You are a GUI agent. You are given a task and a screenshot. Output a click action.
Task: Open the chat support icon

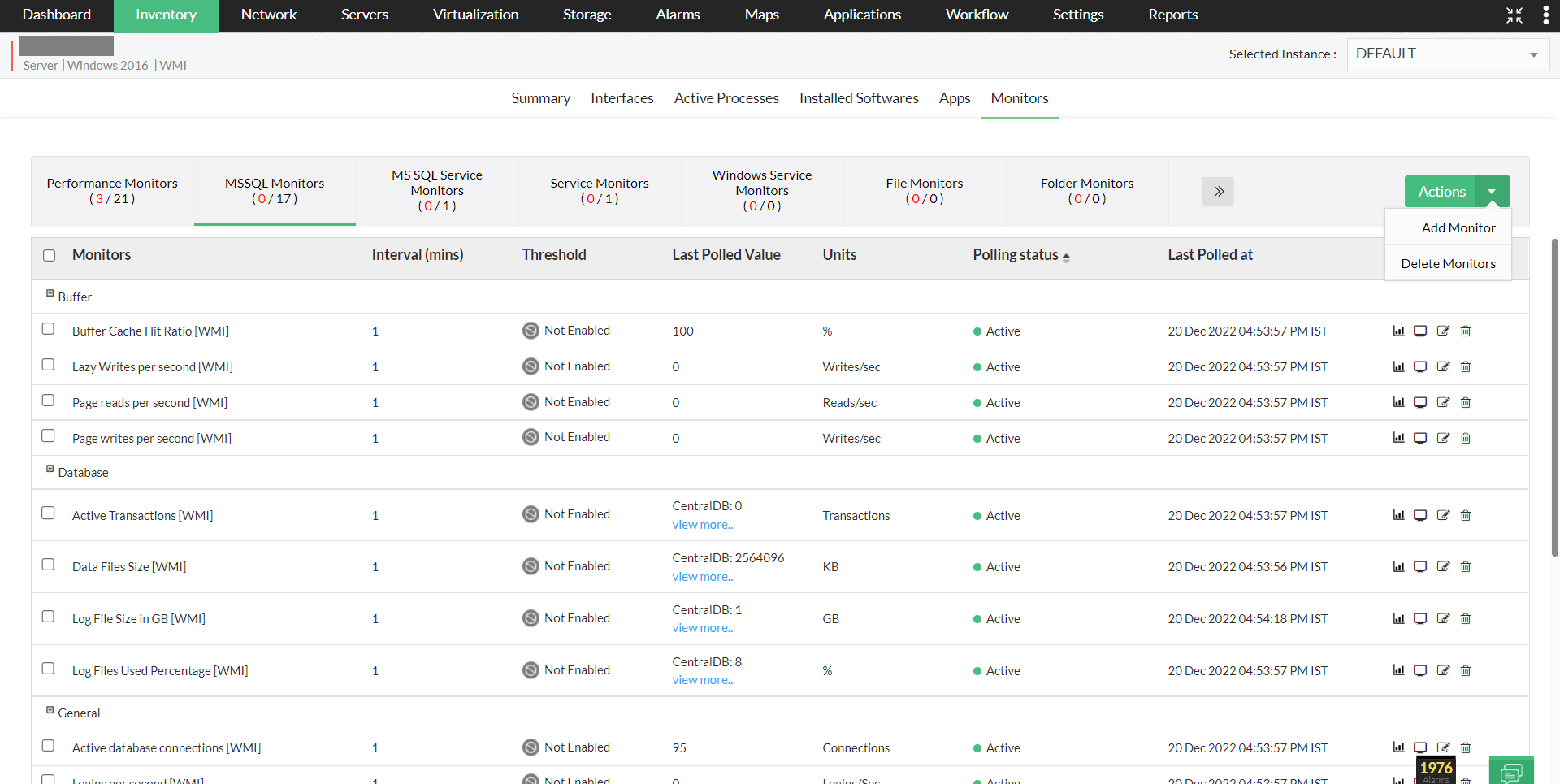tap(1511, 772)
